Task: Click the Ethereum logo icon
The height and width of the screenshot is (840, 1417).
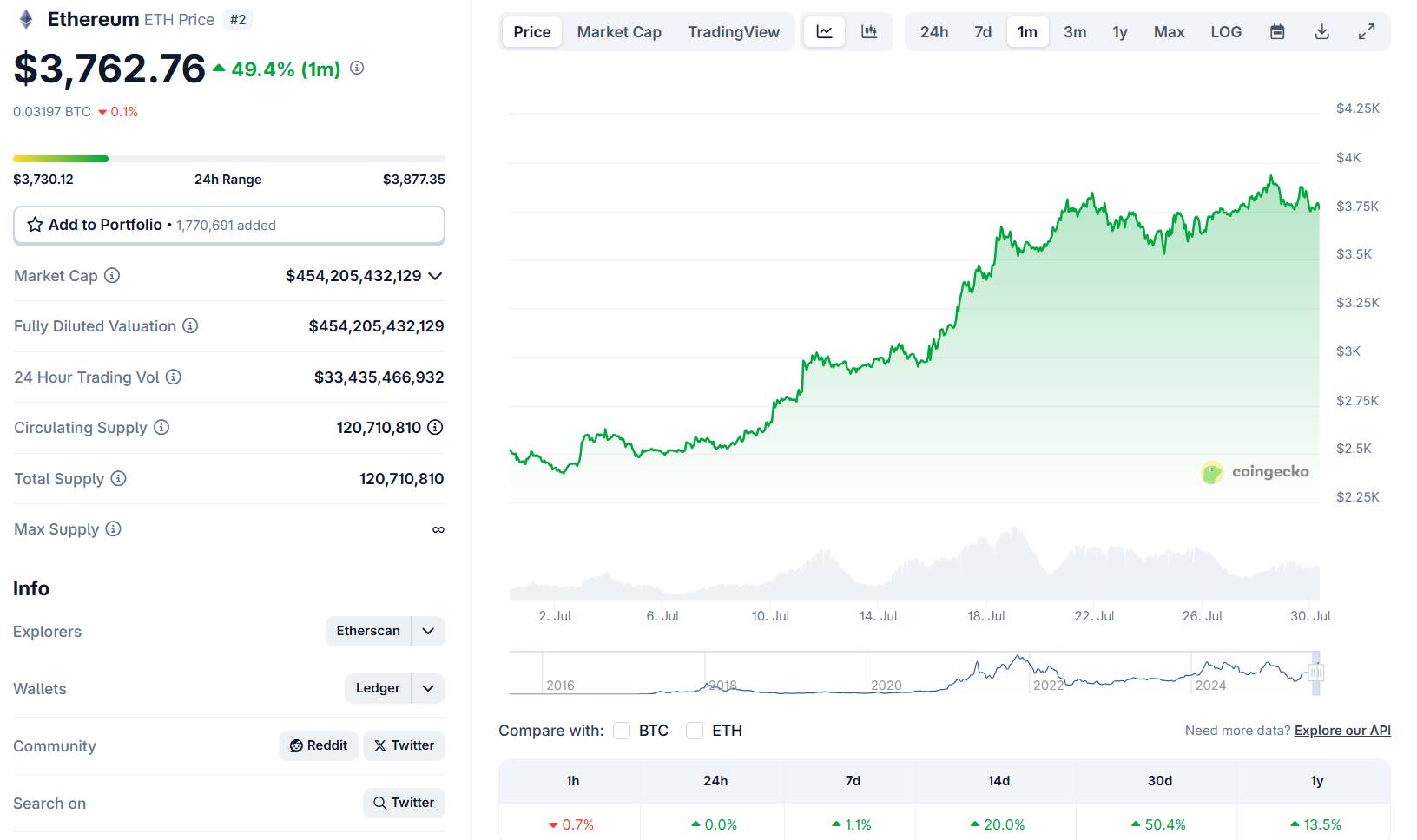Action: [26, 19]
